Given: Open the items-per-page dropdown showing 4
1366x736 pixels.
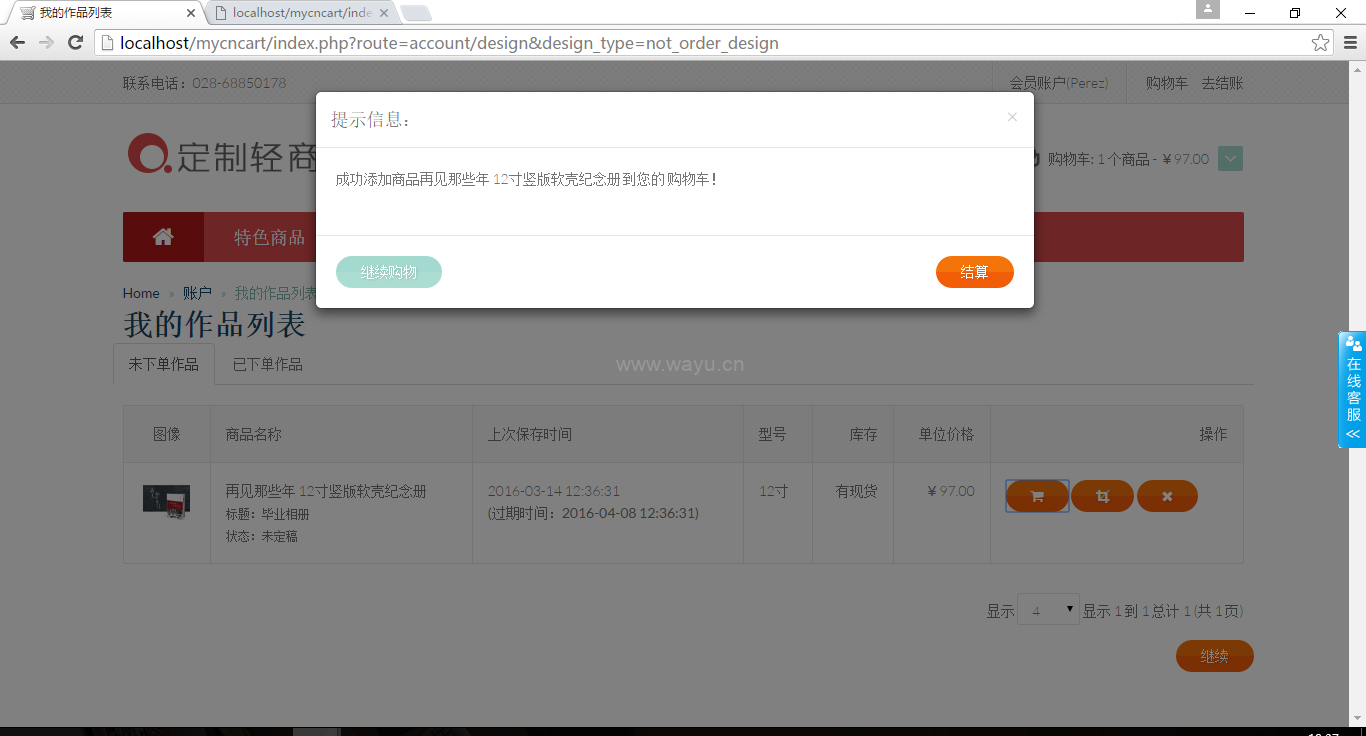Looking at the screenshot, I should tap(1047, 610).
